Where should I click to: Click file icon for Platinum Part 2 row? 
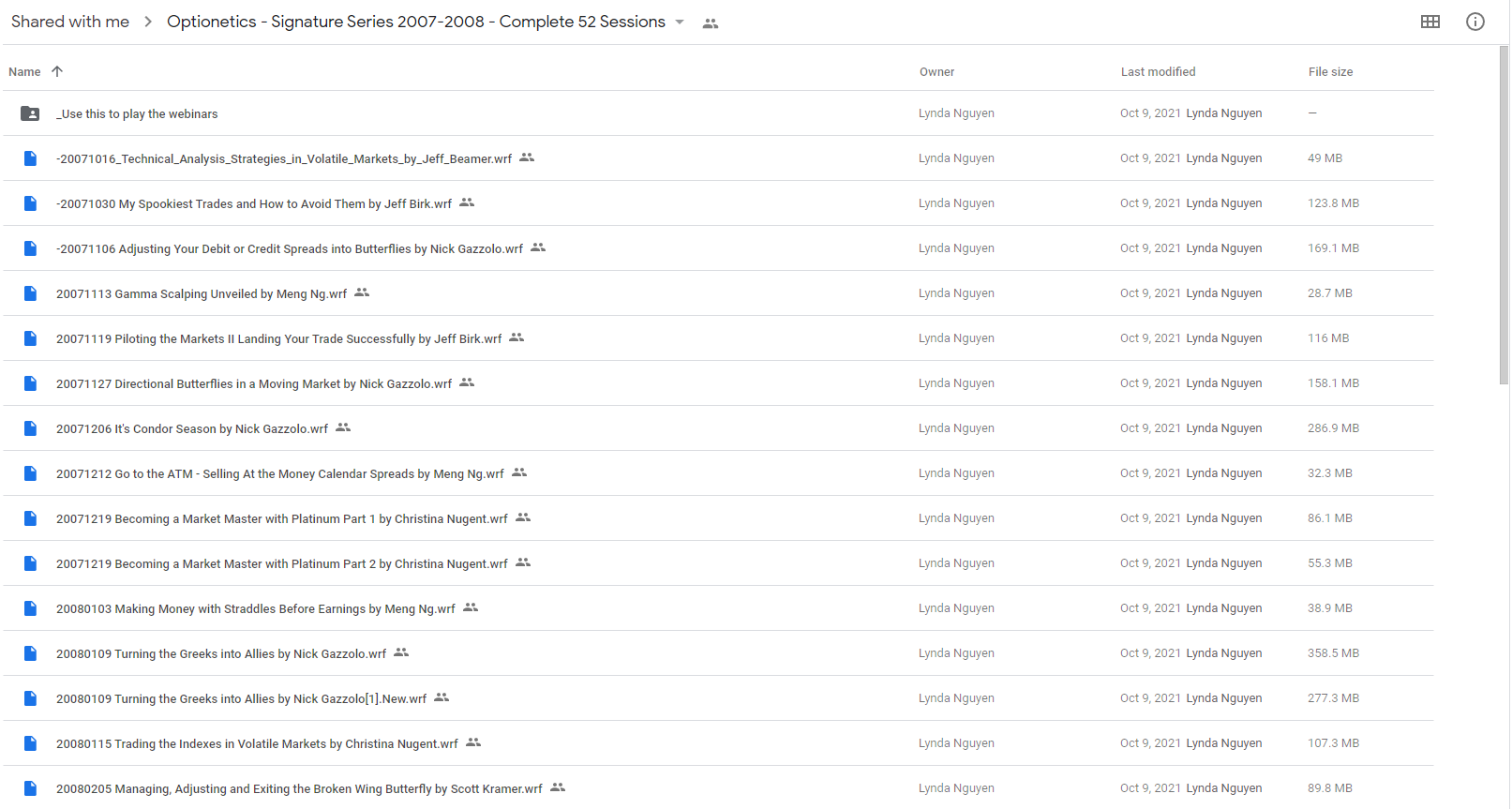pos(30,563)
